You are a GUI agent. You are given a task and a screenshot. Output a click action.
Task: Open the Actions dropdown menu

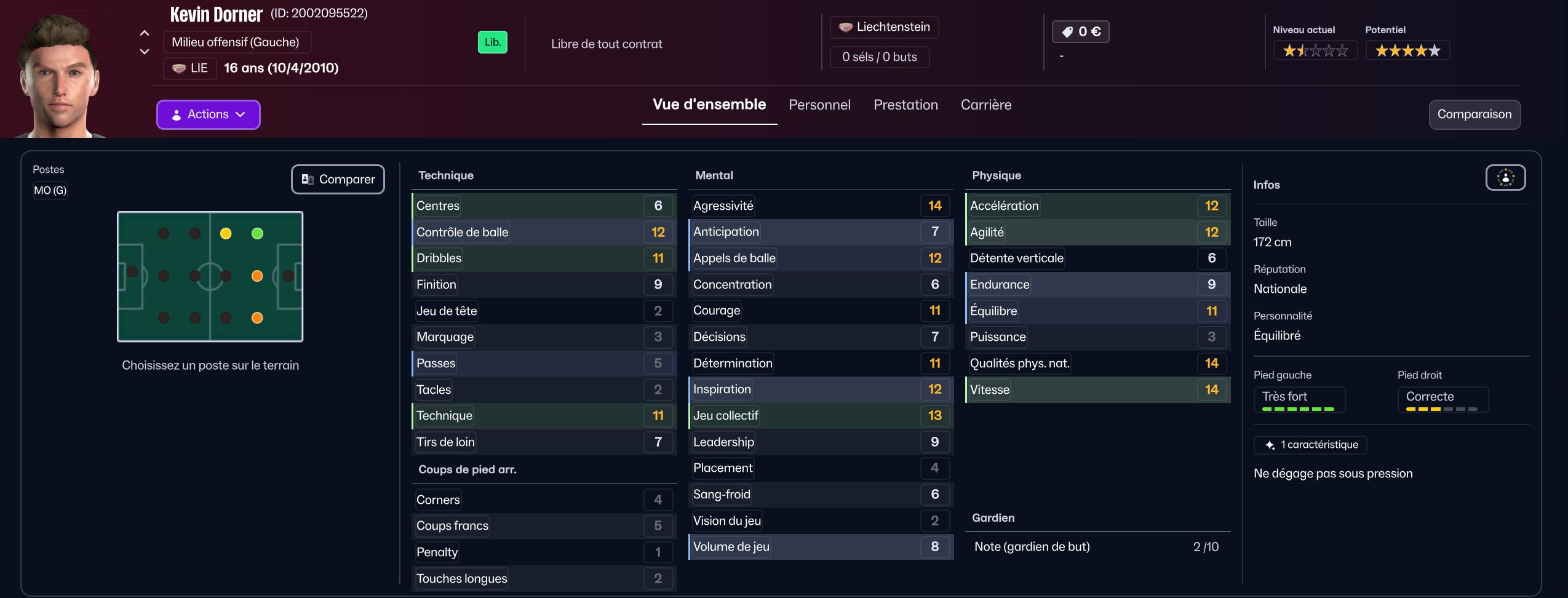click(x=208, y=114)
